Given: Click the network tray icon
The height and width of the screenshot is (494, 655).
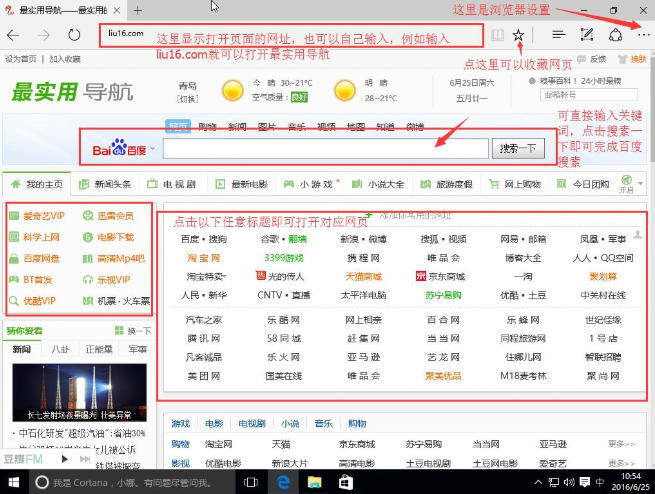Looking at the screenshot, I should pyautogui.click(x=553, y=483).
